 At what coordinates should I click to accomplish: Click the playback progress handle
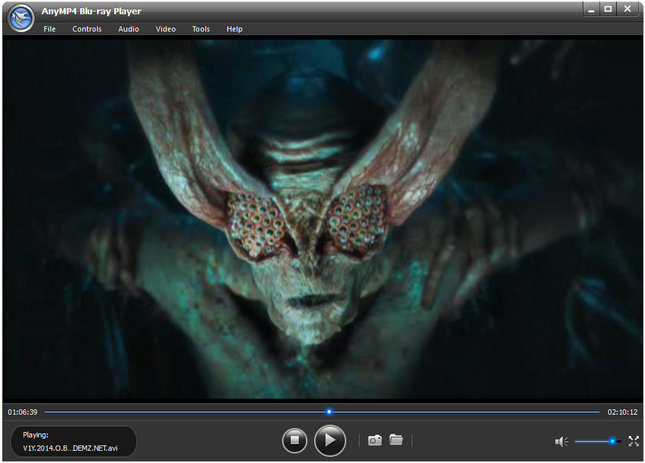point(329,412)
